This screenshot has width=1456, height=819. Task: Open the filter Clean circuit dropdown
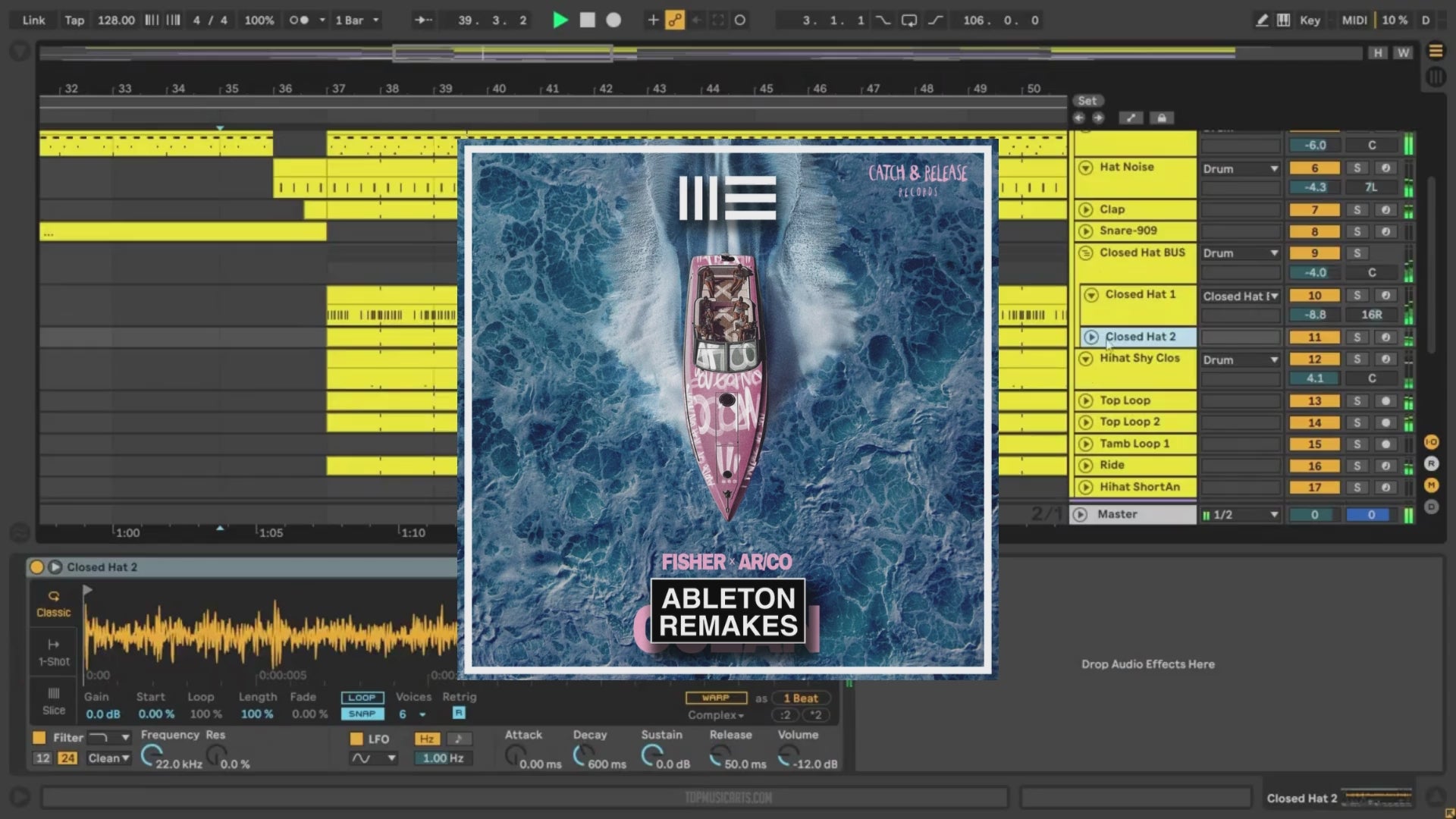108,758
